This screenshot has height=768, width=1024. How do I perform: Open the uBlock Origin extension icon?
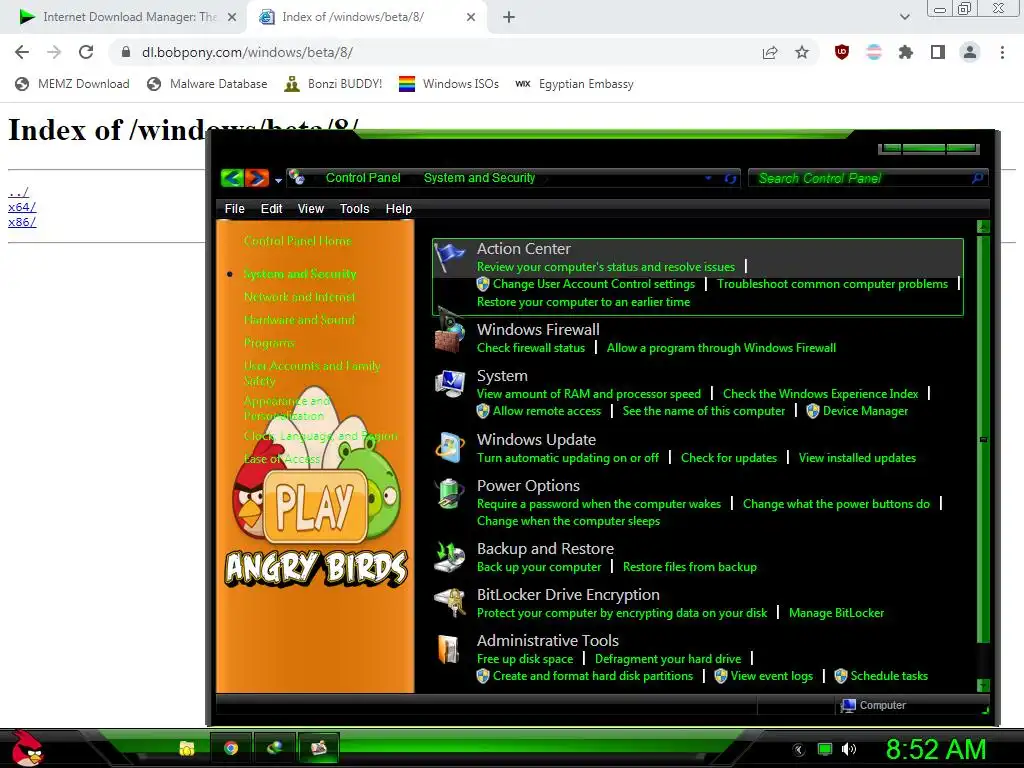tap(842, 52)
